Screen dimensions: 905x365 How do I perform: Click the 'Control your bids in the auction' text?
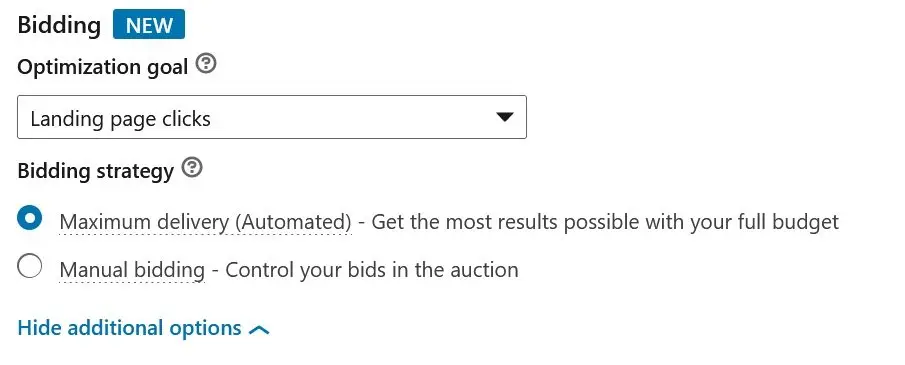372,270
